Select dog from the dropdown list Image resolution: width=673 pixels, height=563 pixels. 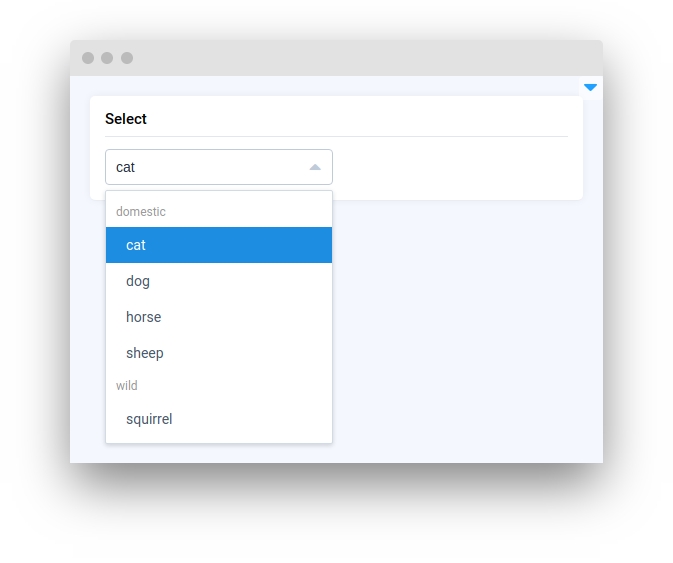point(219,281)
